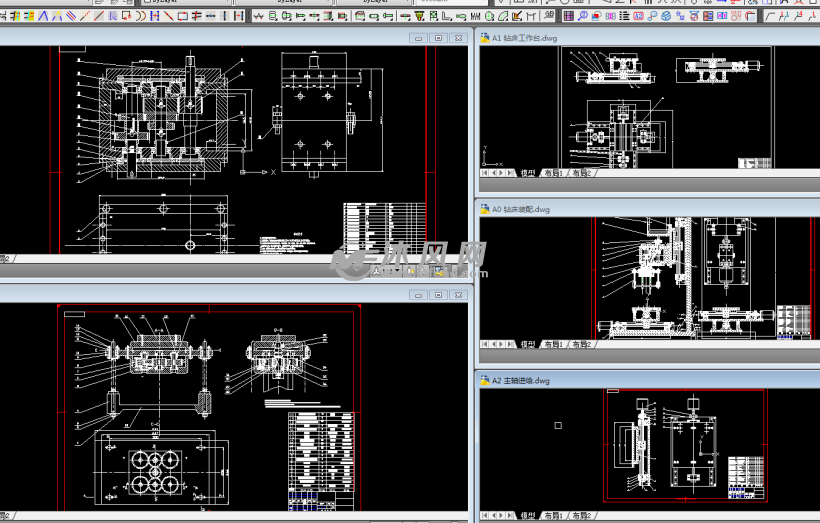Switch to 布局2 tab in A0 钻床装配 window
Viewport: 820px width, 523px height.
pos(581,344)
